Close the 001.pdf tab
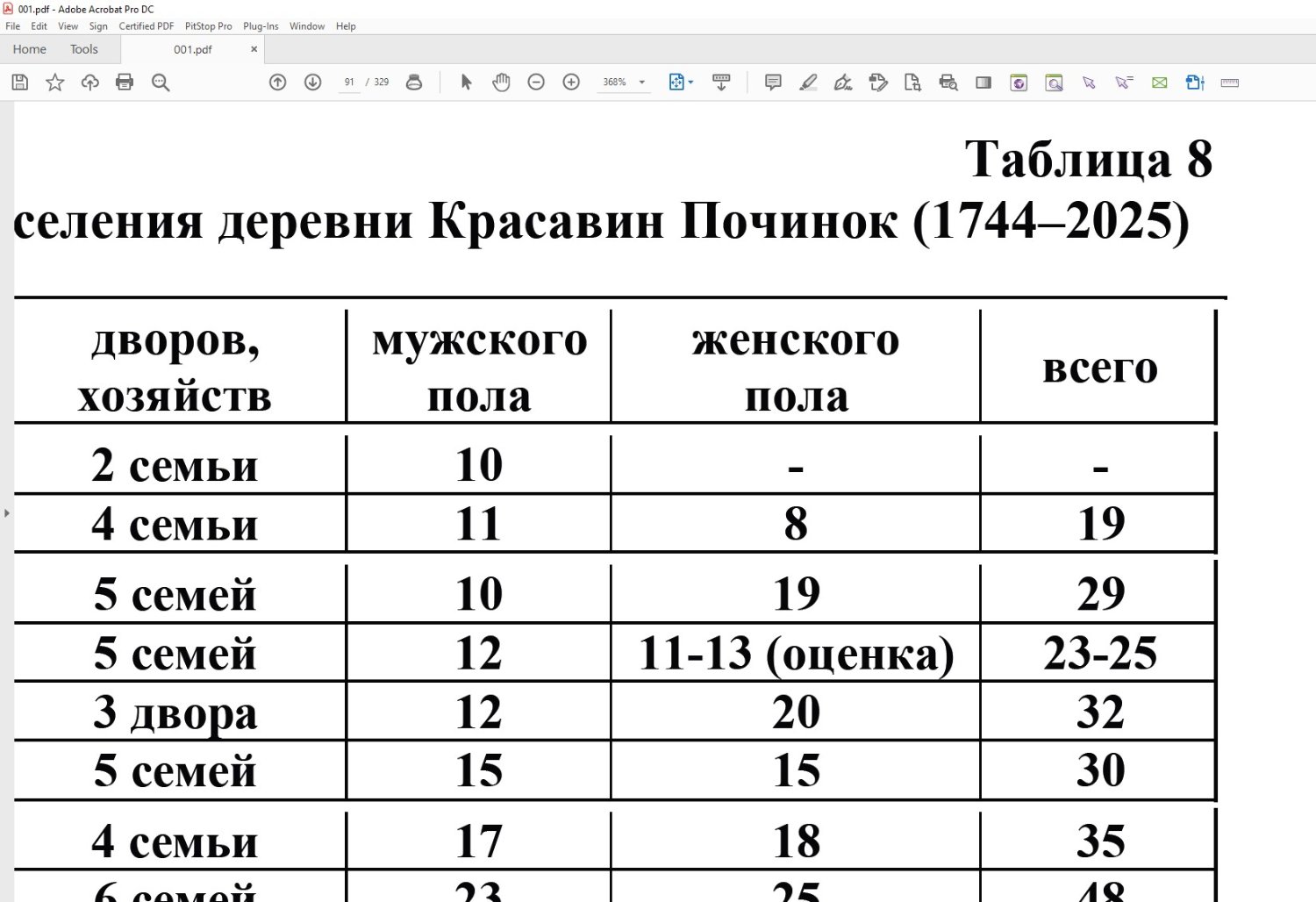 tap(254, 49)
